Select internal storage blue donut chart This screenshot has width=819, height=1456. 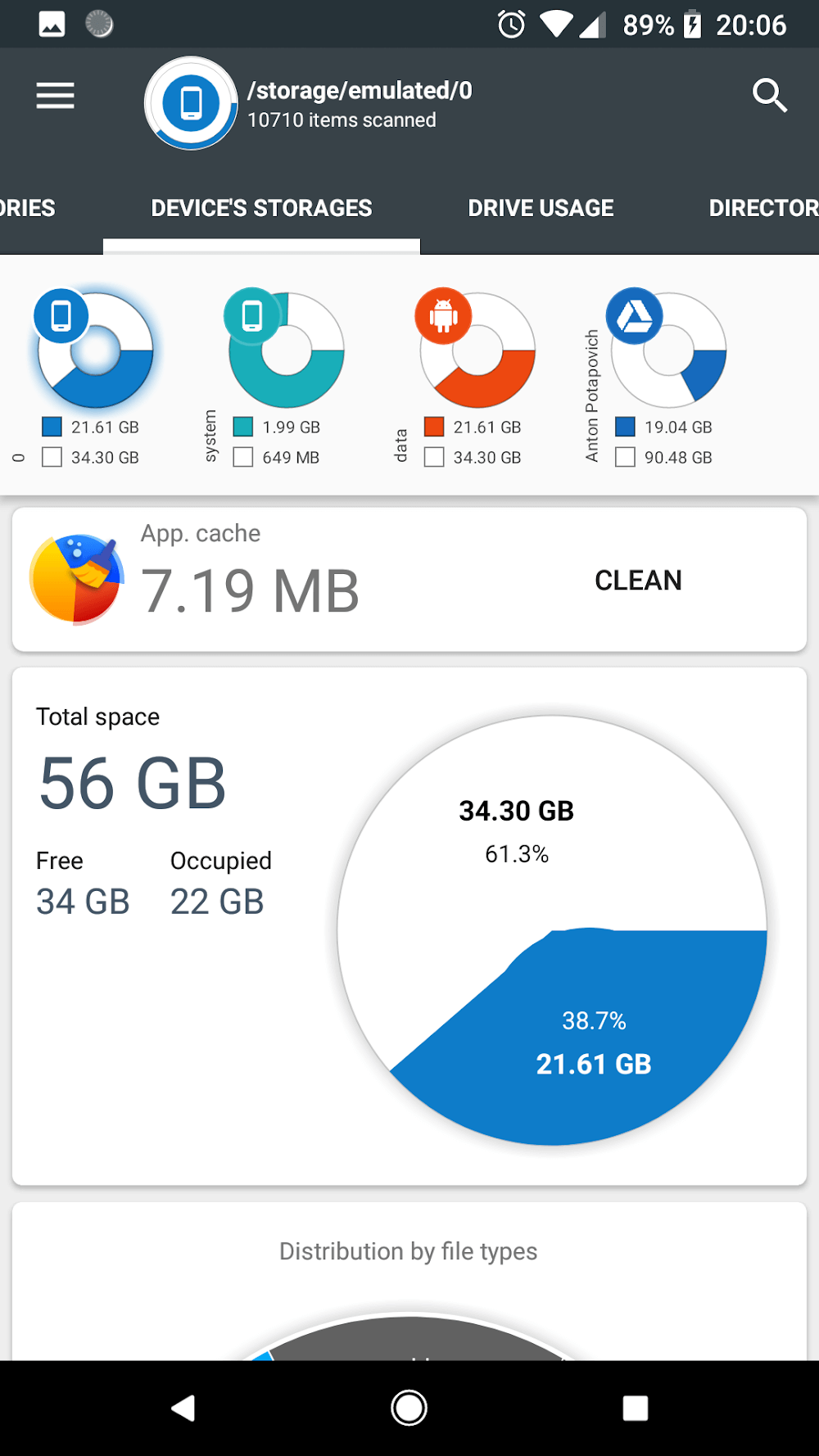[x=96, y=350]
